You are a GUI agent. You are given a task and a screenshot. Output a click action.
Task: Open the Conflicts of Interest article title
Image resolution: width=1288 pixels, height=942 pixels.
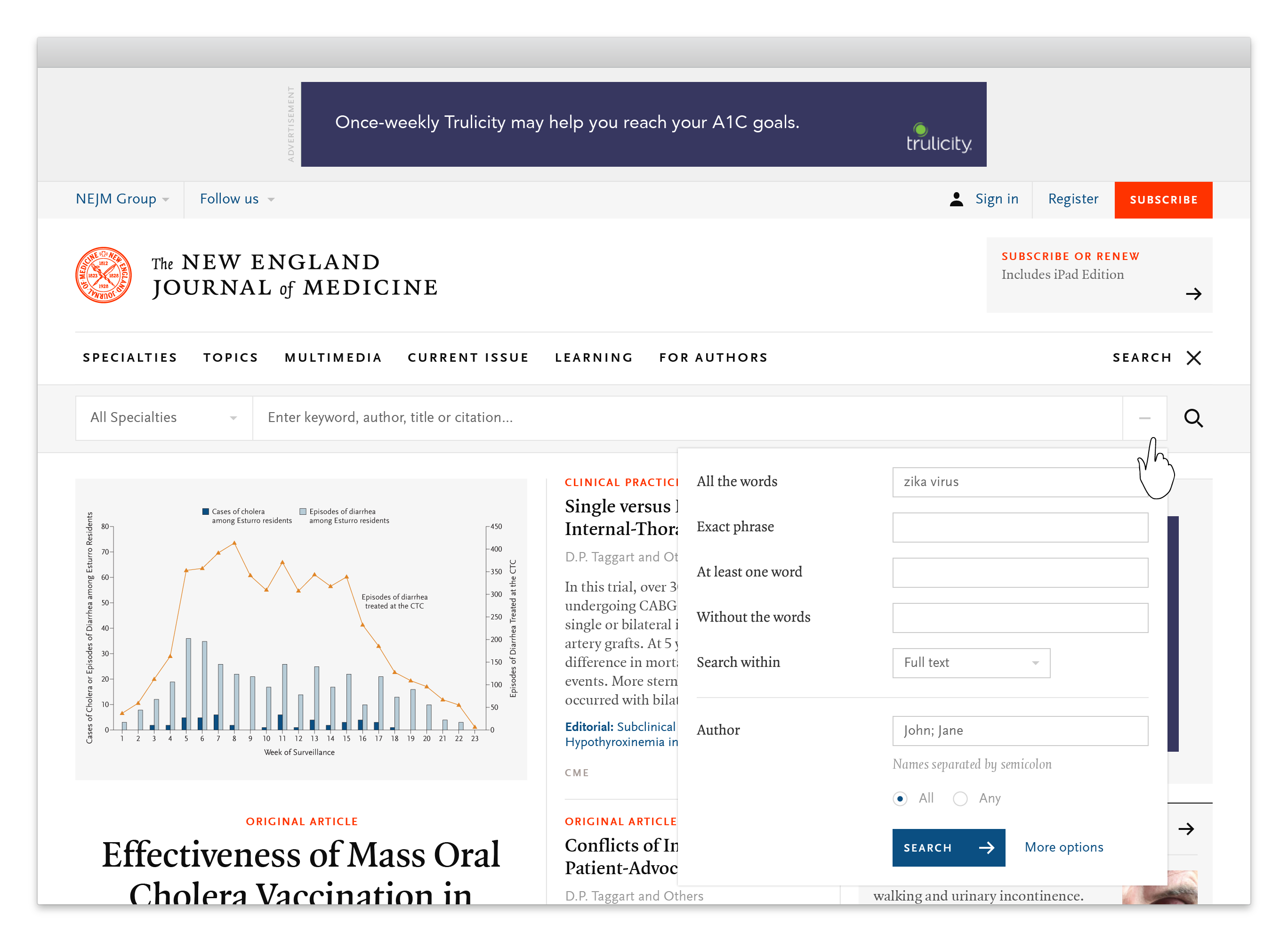[x=621, y=856]
